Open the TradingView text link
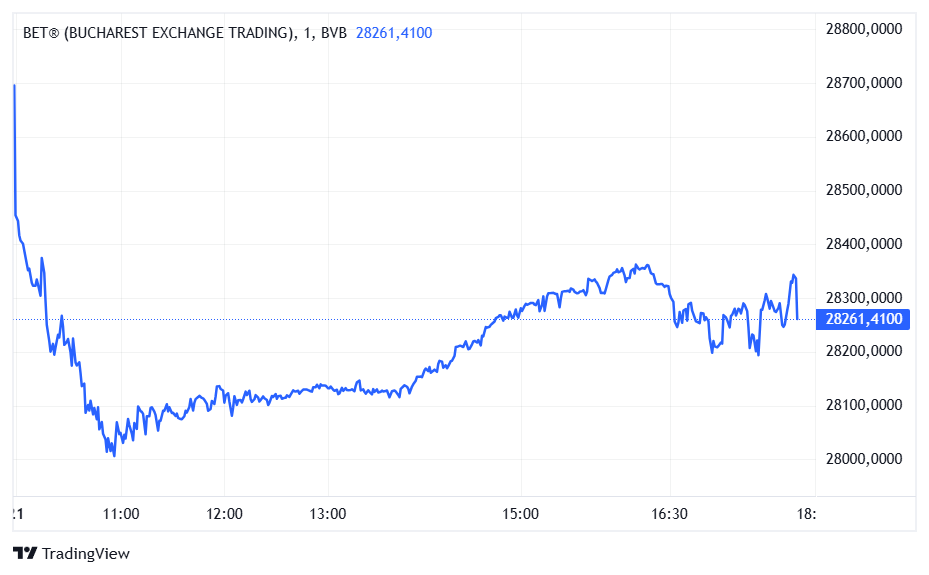This screenshot has width=929, height=575. point(86,553)
